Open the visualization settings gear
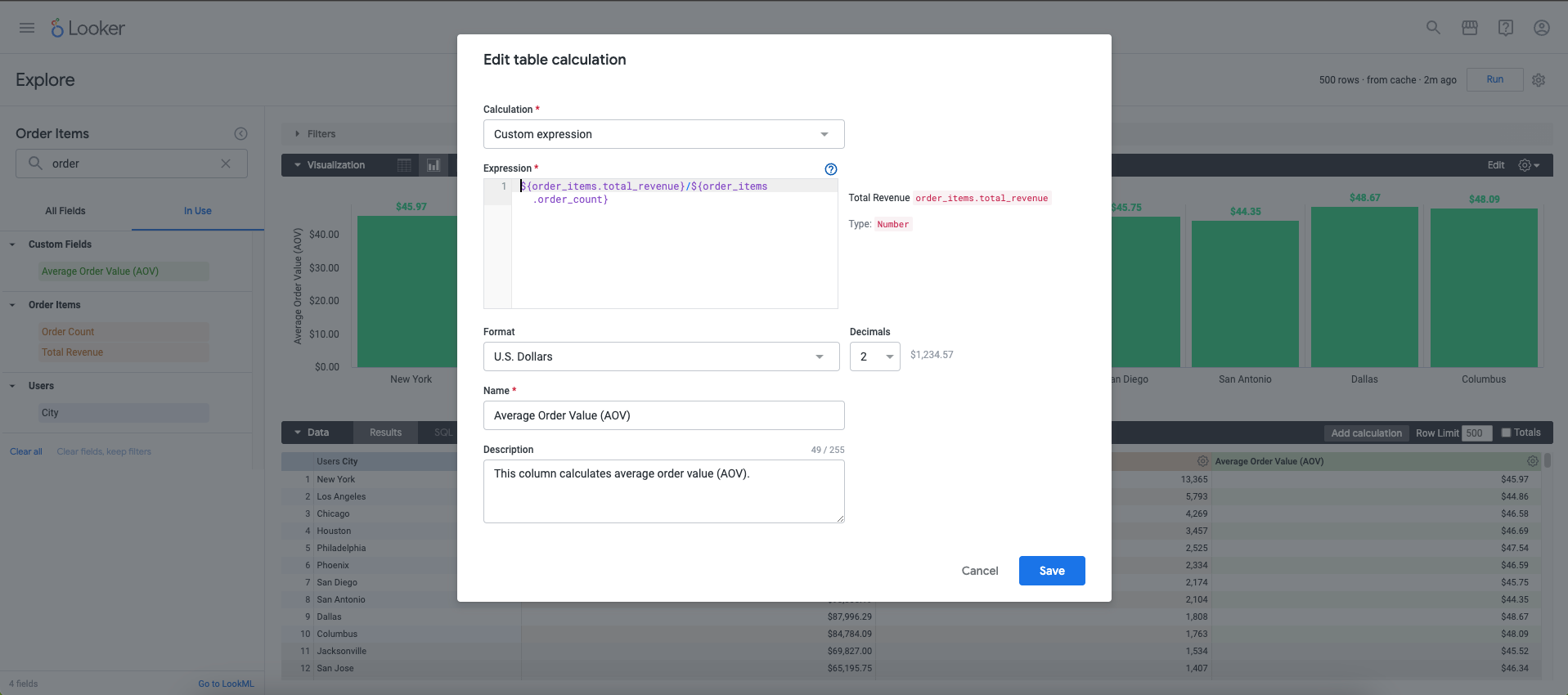The image size is (1568, 695). point(1529,165)
